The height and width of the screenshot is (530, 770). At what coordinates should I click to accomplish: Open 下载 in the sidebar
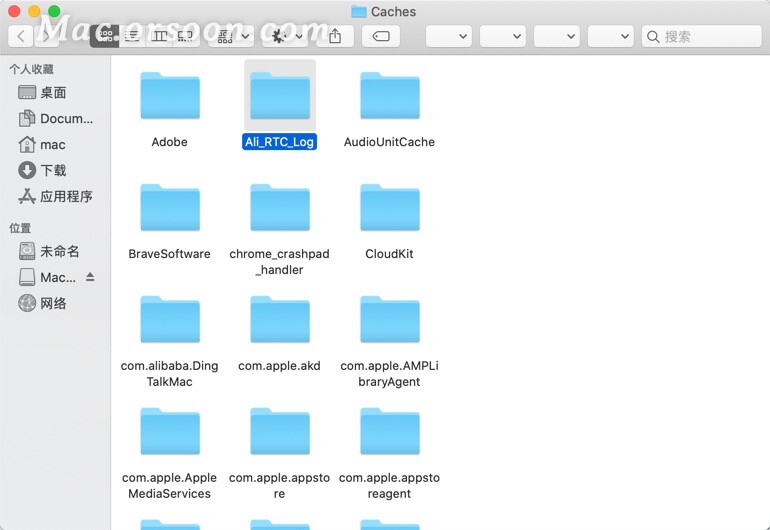click(55, 170)
